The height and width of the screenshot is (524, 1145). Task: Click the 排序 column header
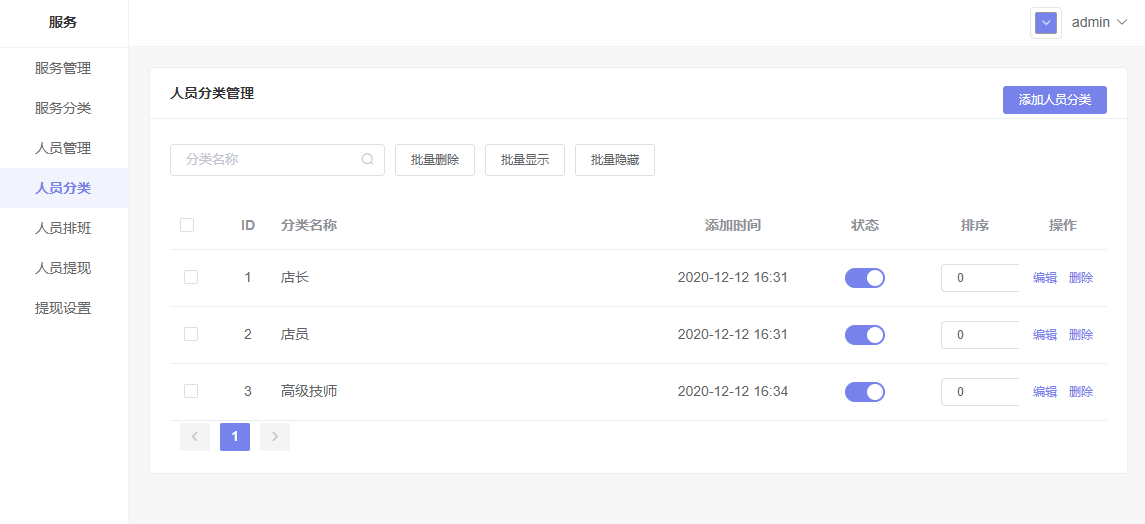974,225
